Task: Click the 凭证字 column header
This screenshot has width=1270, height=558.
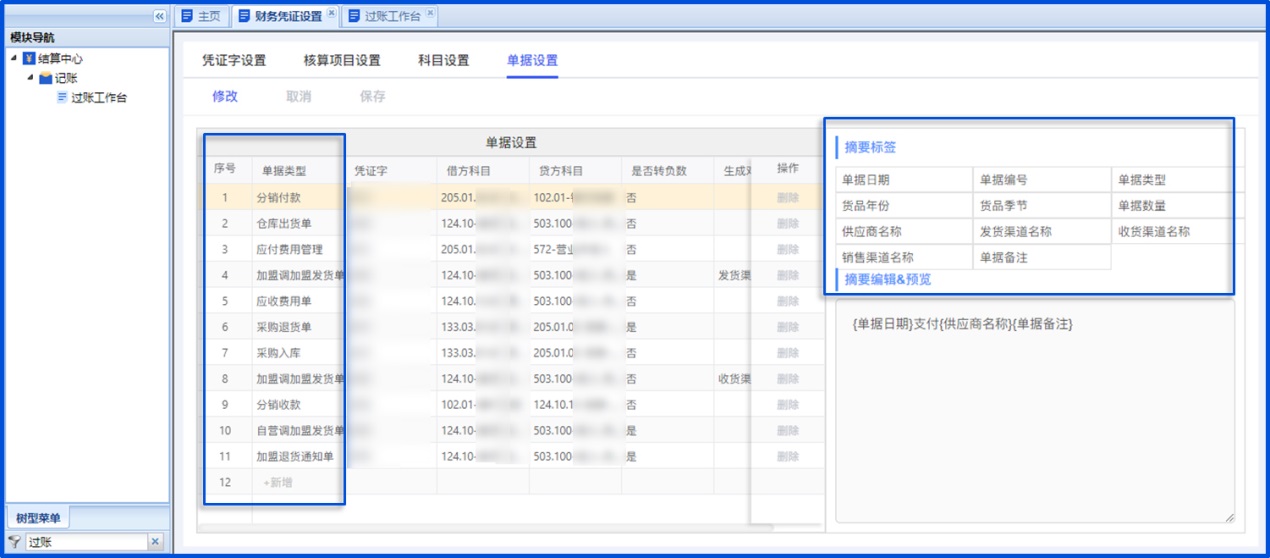Action: [x=391, y=171]
